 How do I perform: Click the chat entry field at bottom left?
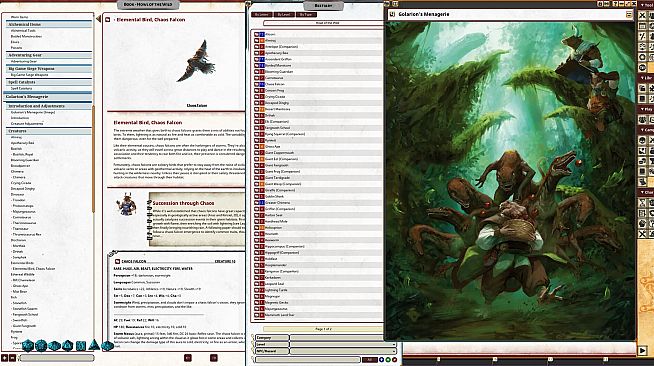tap(57, 358)
